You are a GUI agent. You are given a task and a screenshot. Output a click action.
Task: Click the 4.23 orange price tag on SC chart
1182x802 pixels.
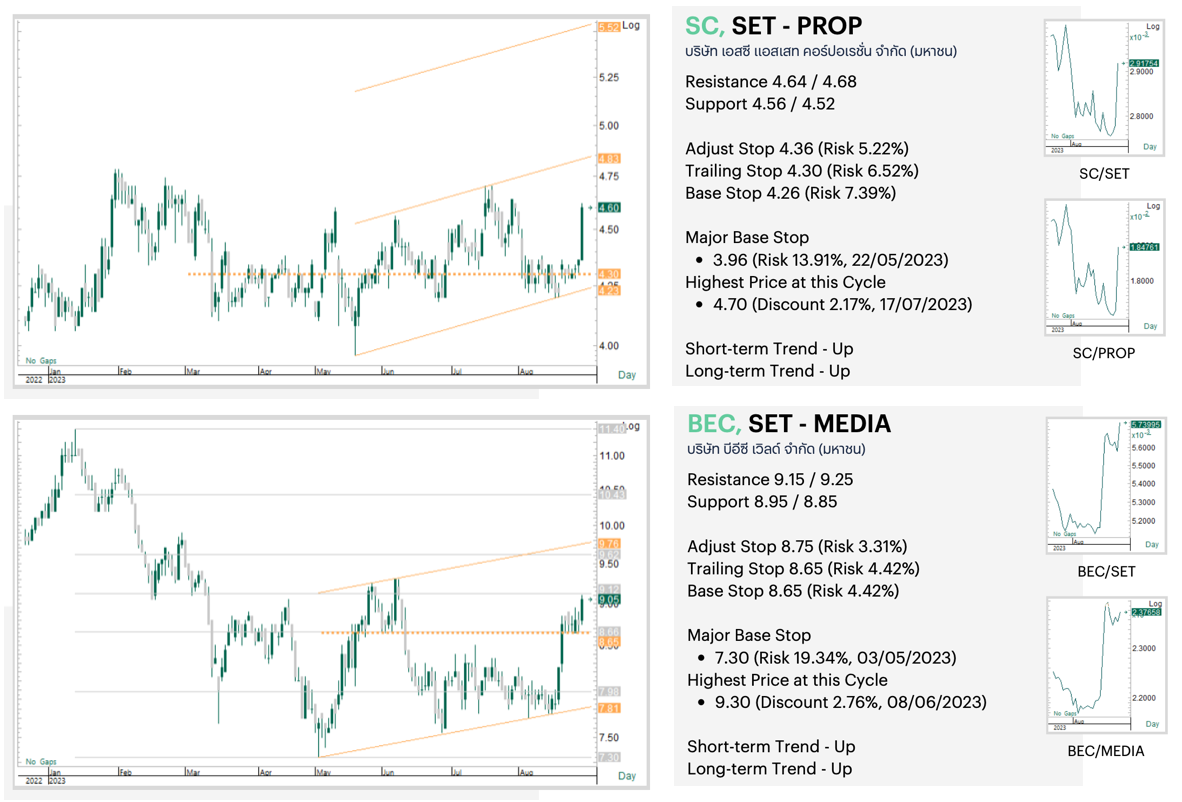click(609, 290)
